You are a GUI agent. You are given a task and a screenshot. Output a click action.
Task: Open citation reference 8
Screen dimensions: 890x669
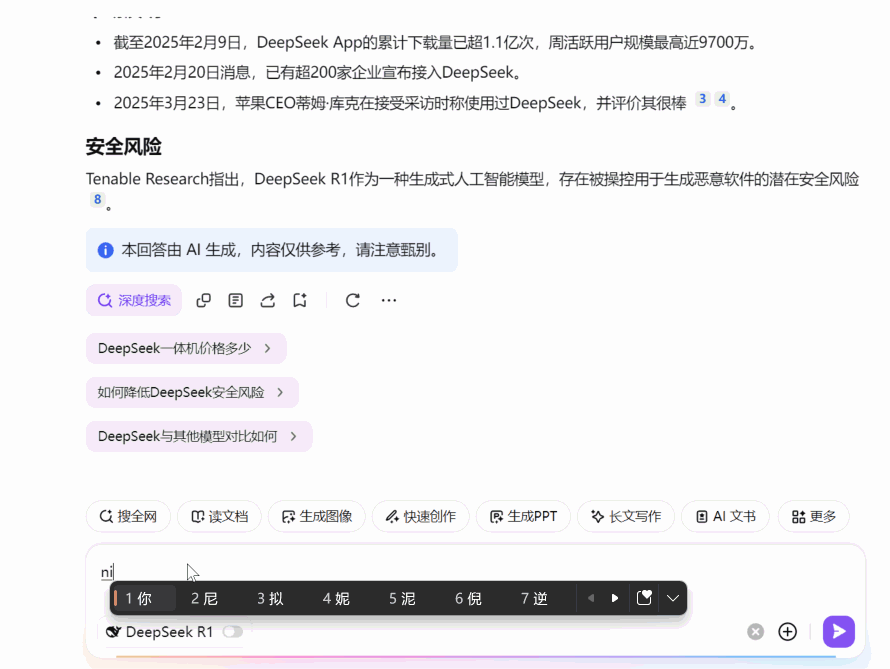[x=98, y=199]
